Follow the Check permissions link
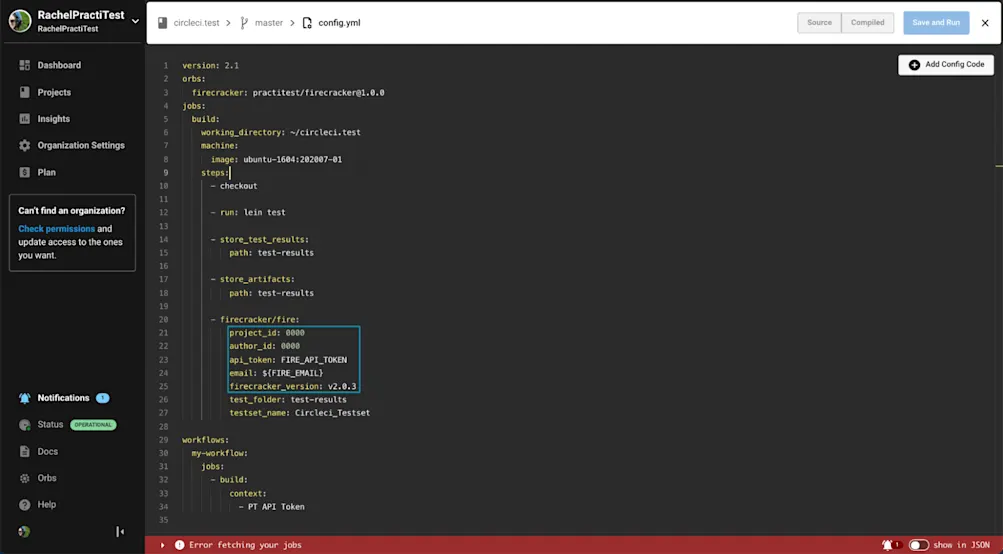Screen dimensions: 1003x554 click(56, 228)
